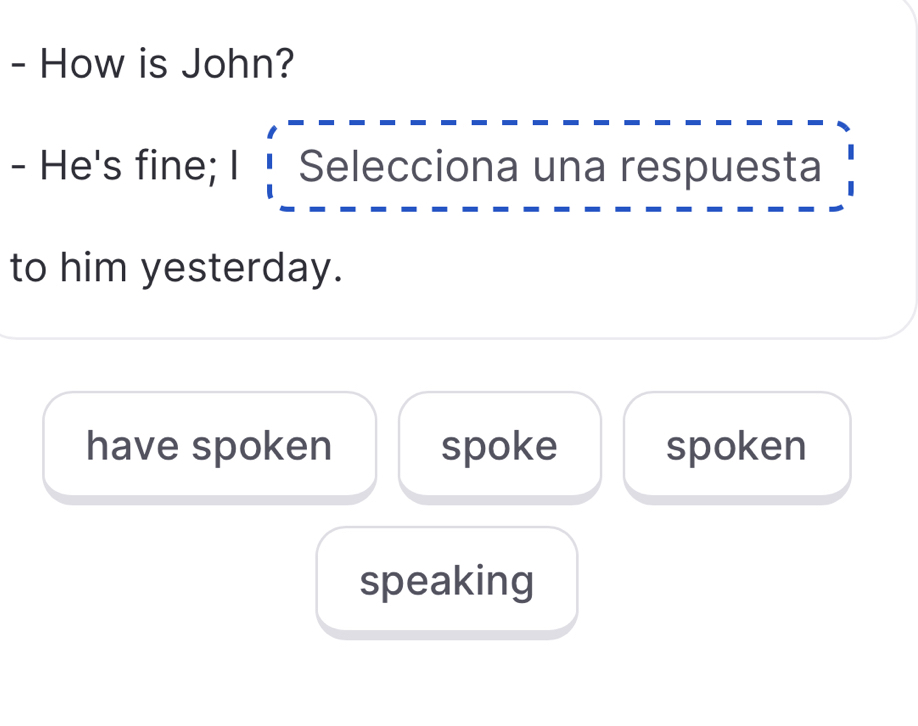Viewport: 918px width, 726px height.
Task: Select the 'have spoken' answer option
Action: point(209,445)
